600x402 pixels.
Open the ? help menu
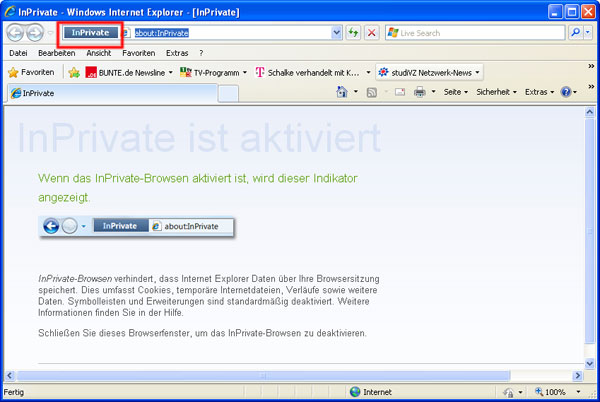[201, 53]
